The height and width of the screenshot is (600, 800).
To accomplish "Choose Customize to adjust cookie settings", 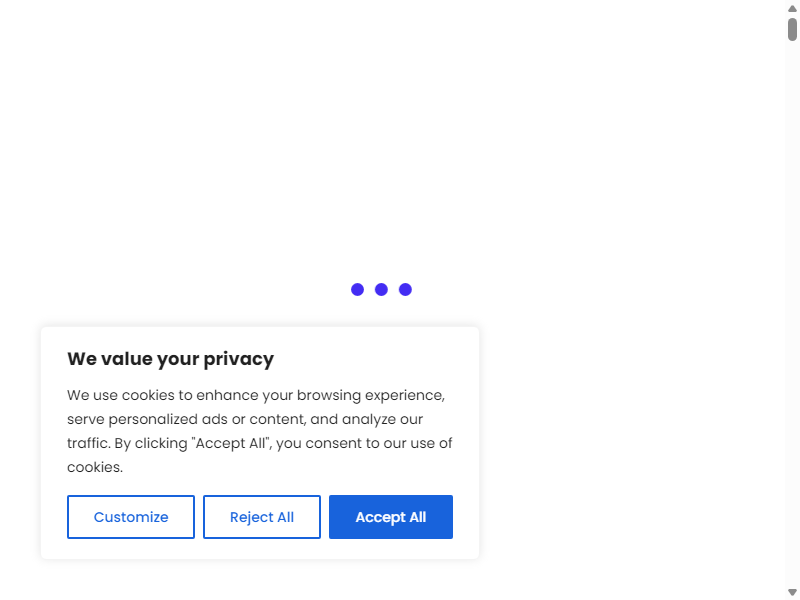I will tap(131, 517).
